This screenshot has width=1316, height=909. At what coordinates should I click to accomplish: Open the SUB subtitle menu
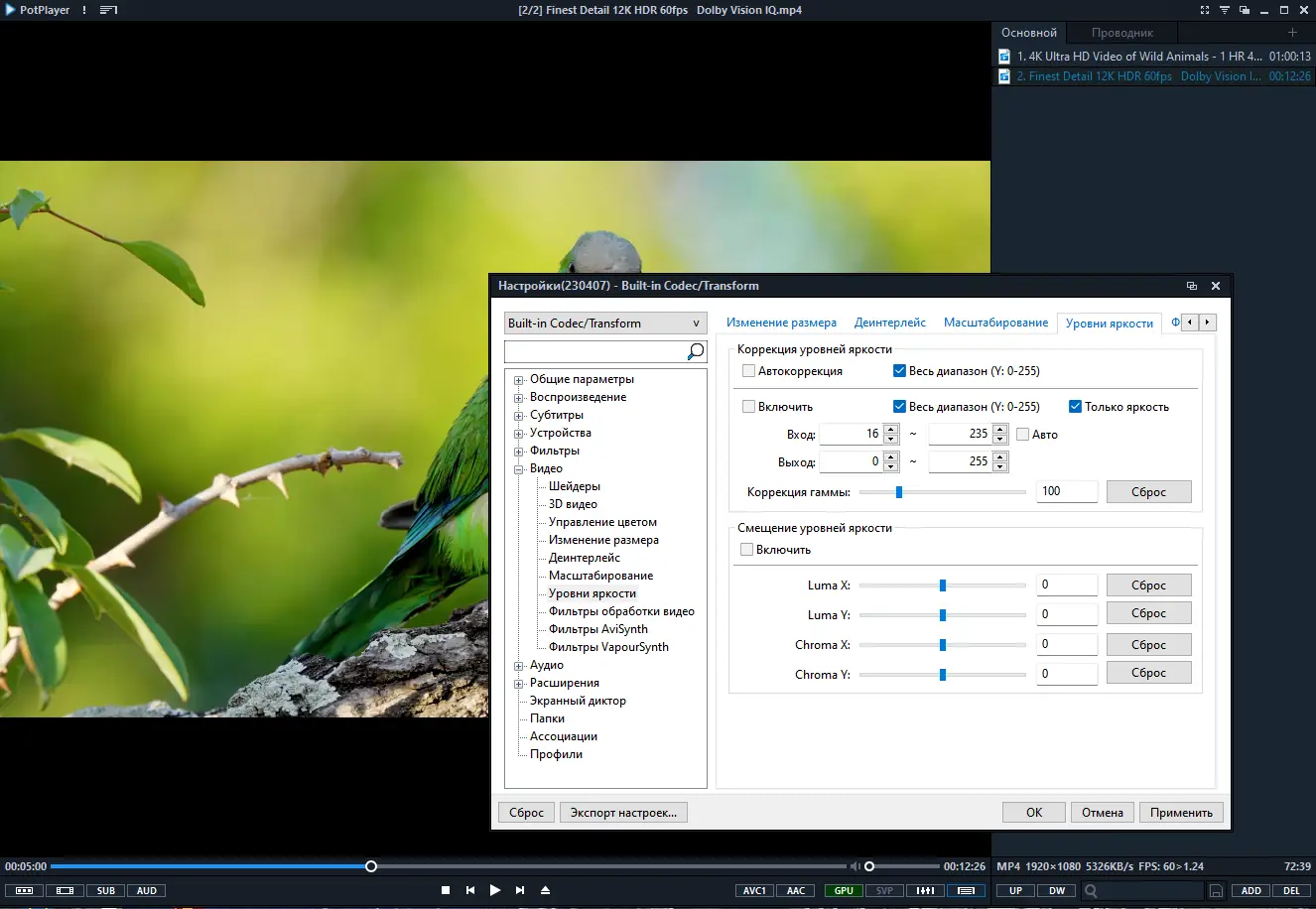pos(105,890)
